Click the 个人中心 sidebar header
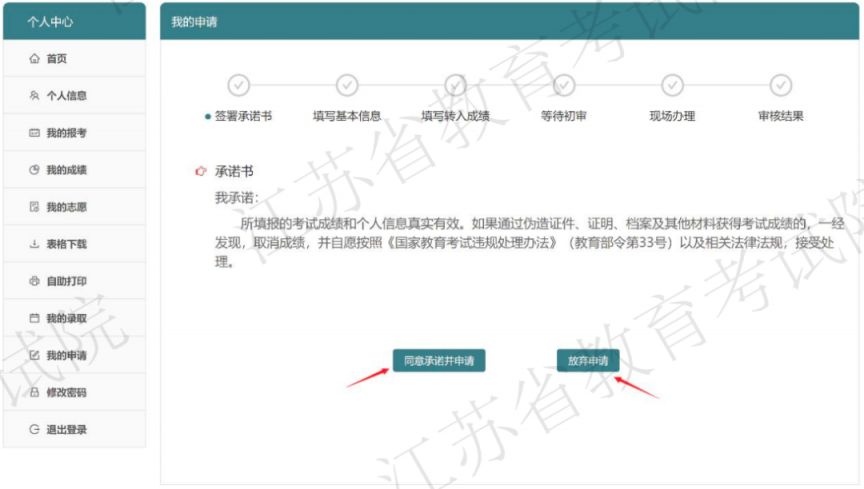864x489 pixels. [74, 22]
